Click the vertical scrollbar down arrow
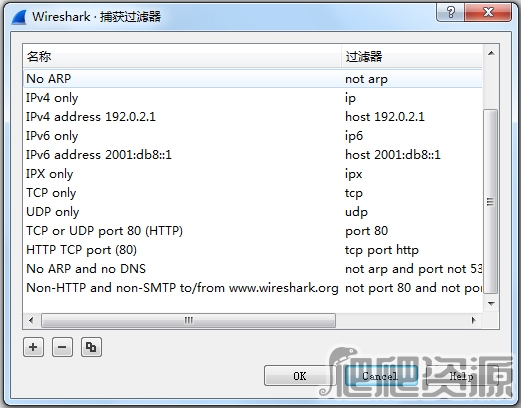 (491, 304)
